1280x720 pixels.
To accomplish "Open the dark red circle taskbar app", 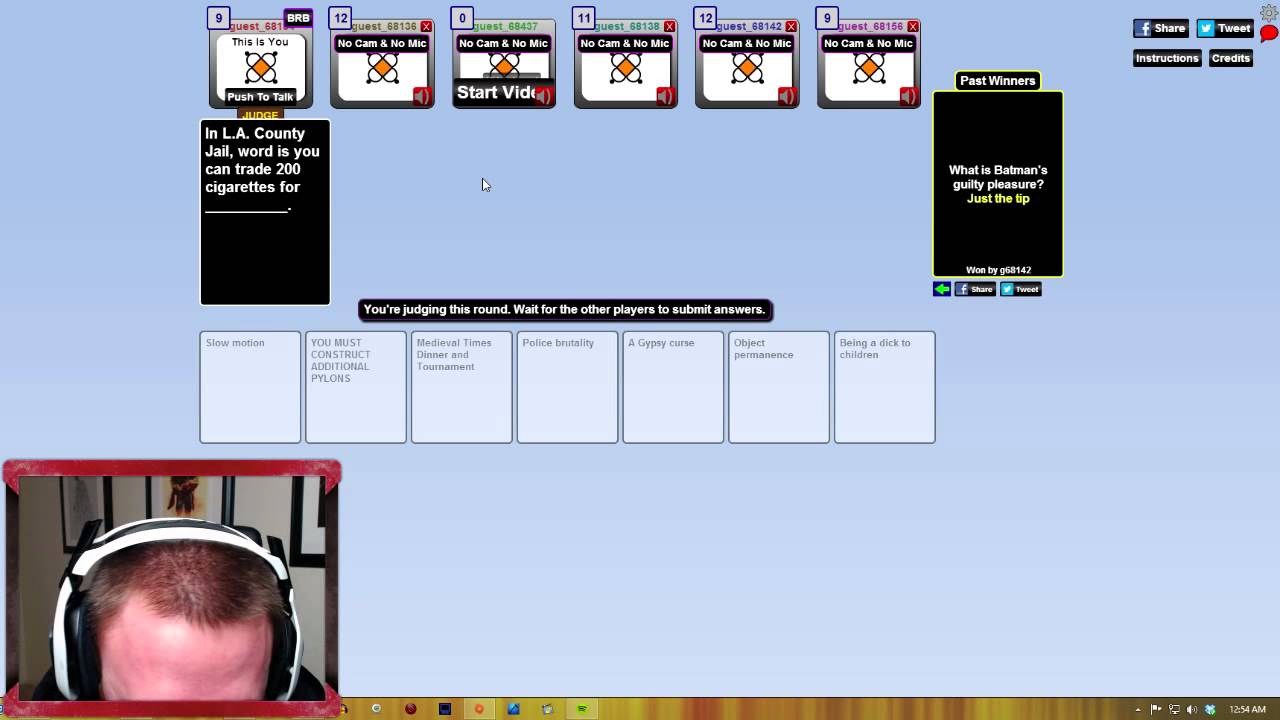I will 411,709.
